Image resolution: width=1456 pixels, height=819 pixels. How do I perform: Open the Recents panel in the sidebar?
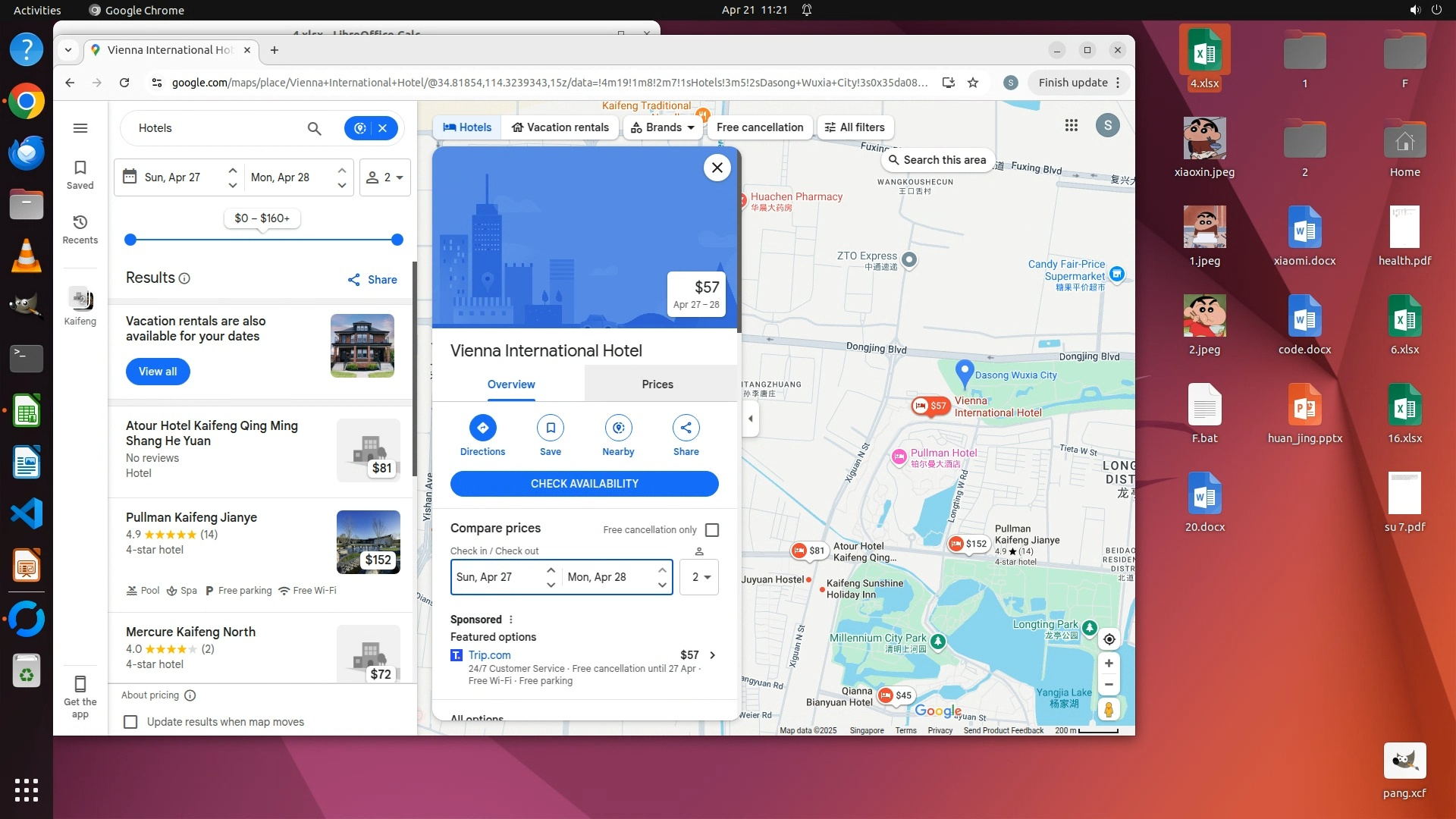coord(80,229)
